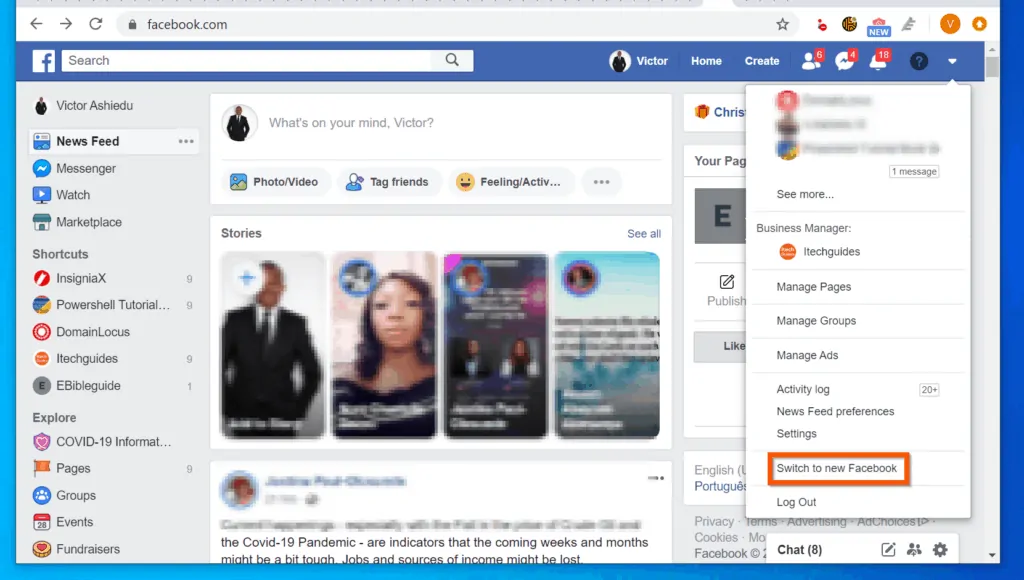Expand News Feed options with the ellipsis
This screenshot has height=580, width=1024.
(186, 141)
